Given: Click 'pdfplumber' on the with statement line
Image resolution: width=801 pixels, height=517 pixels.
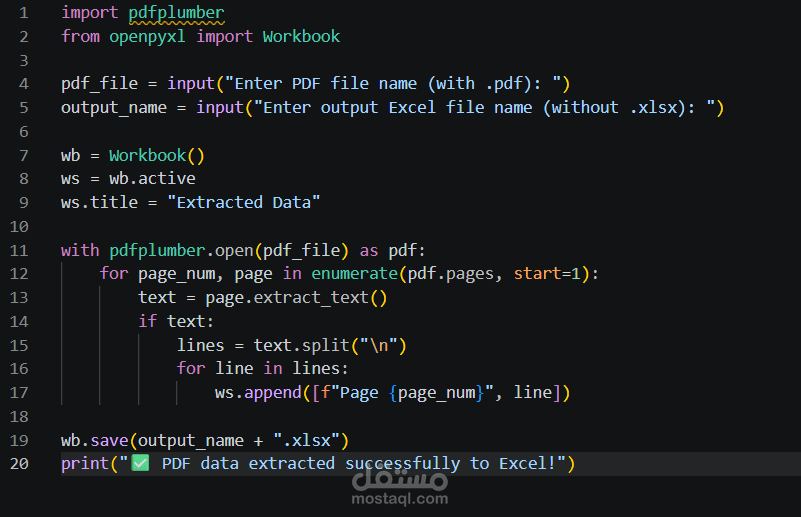Looking at the screenshot, I should (157, 251).
